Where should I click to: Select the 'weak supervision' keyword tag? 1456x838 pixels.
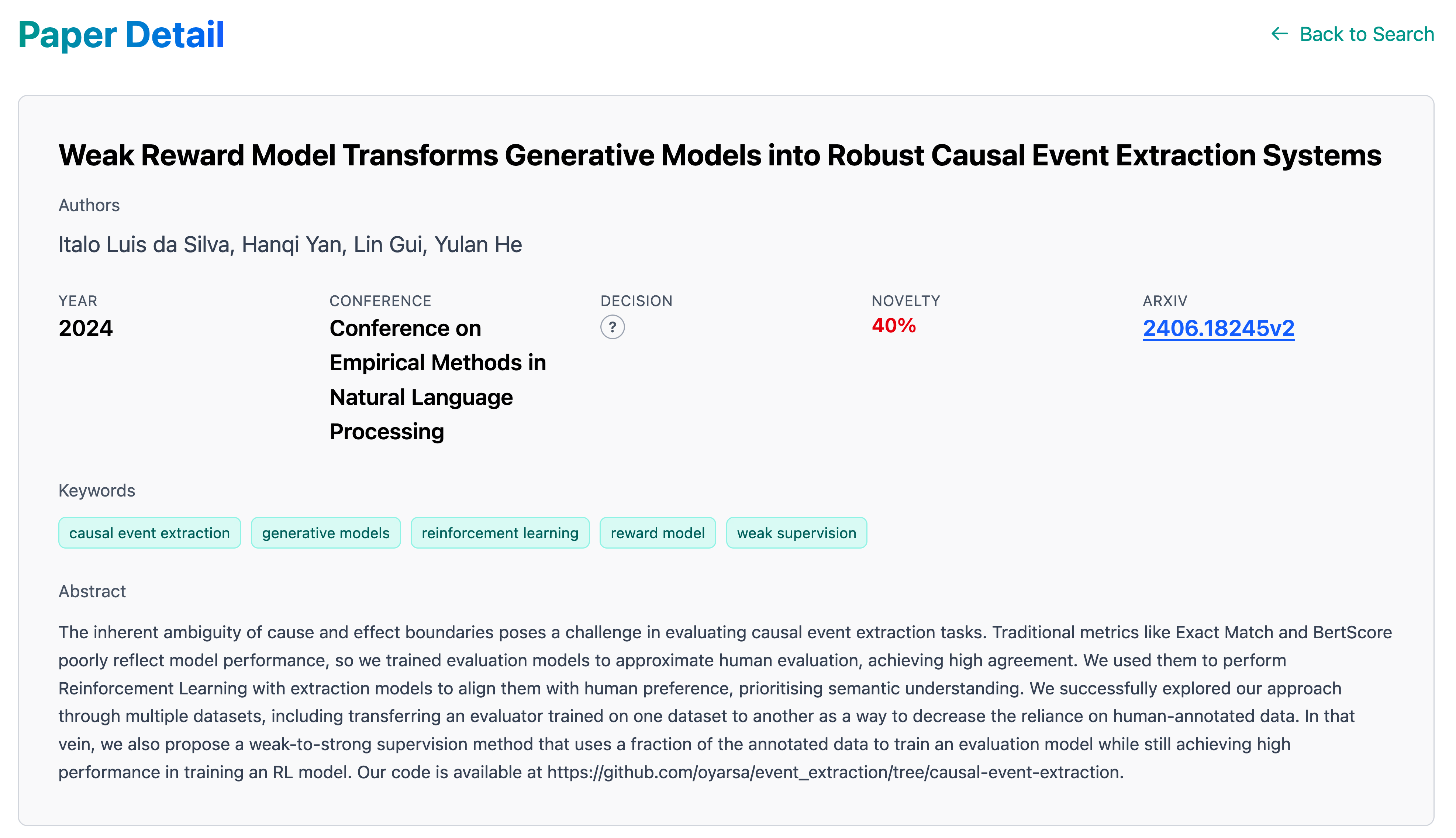coord(796,533)
